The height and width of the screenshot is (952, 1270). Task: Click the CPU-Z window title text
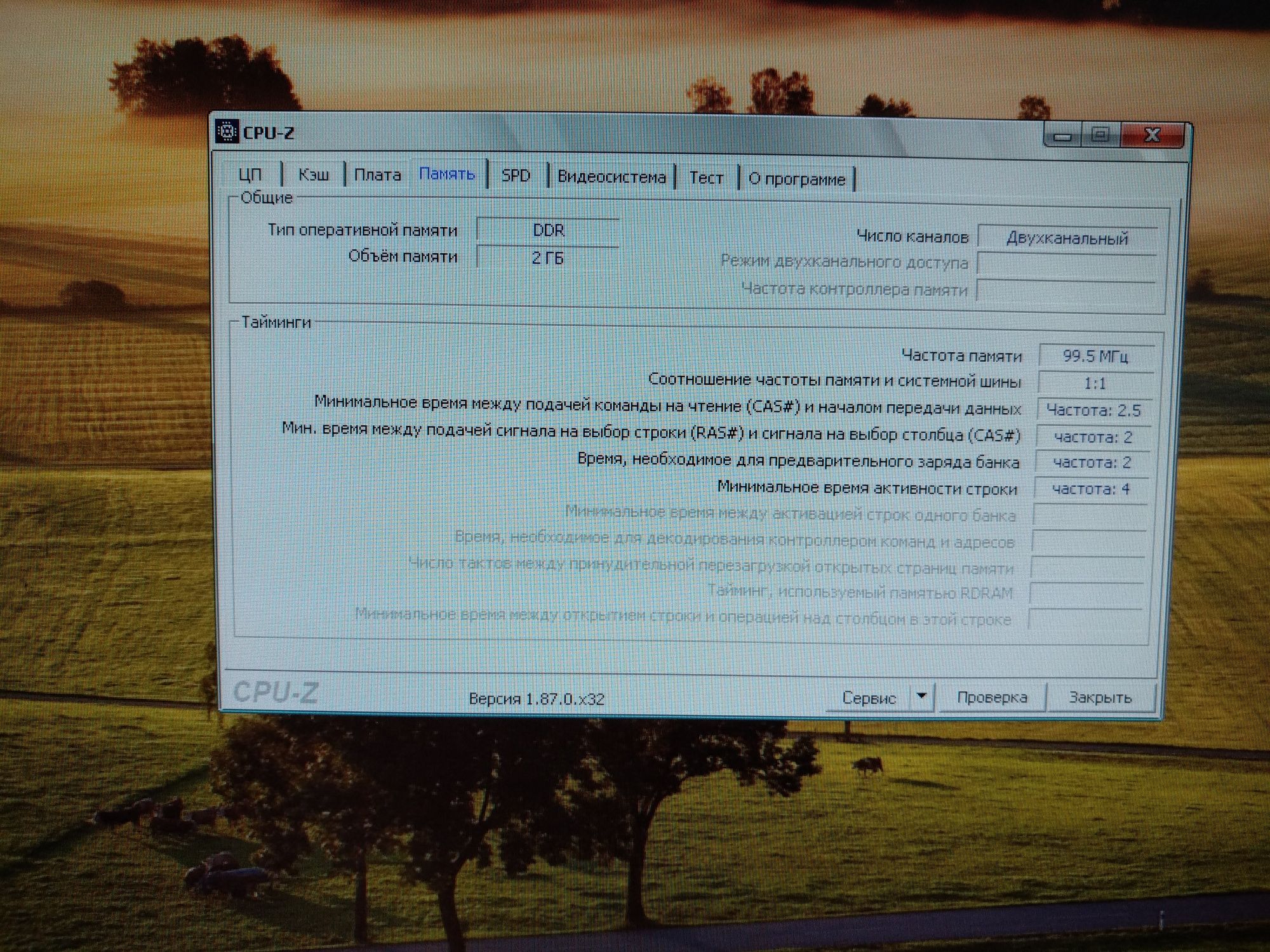pos(269,133)
